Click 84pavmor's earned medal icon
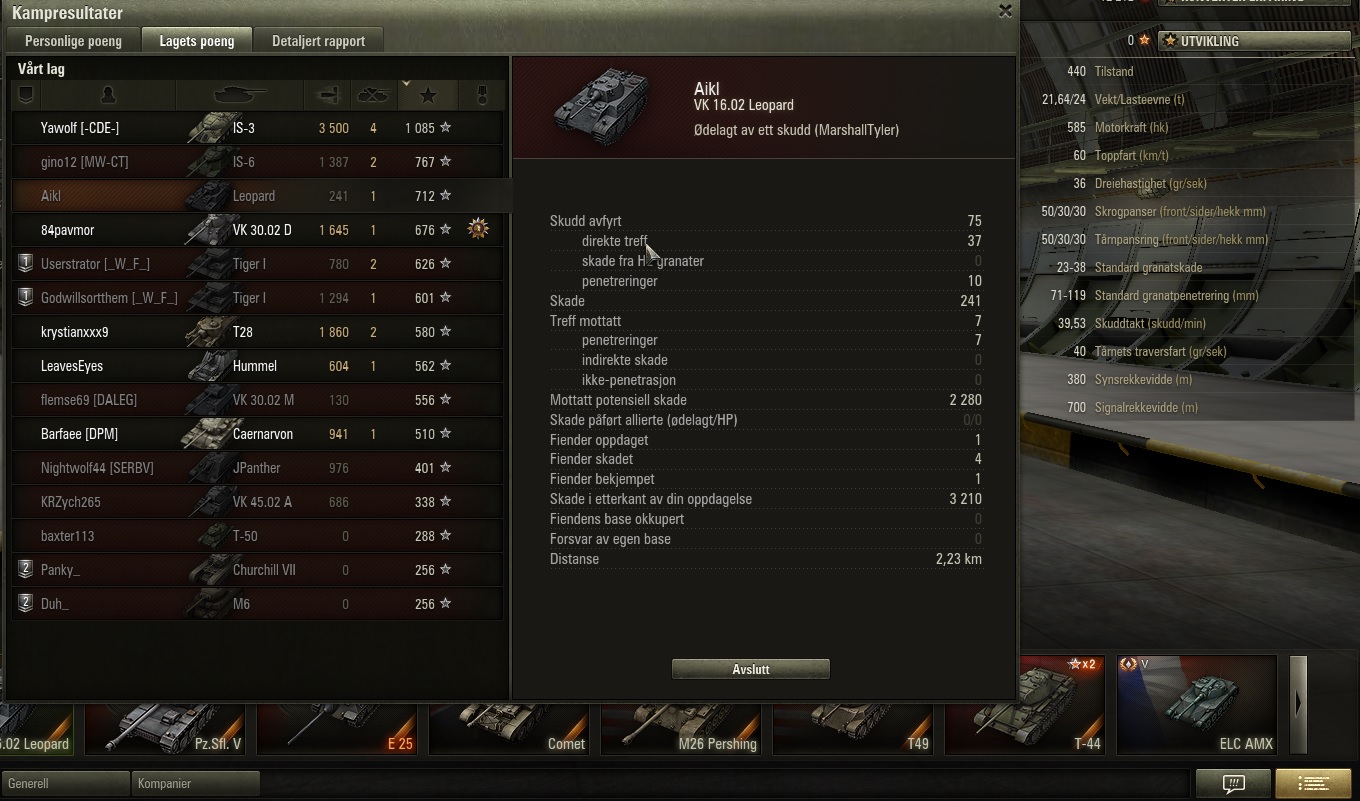Viewport: 1360px width, 801px height. click(x=479, y=230)
